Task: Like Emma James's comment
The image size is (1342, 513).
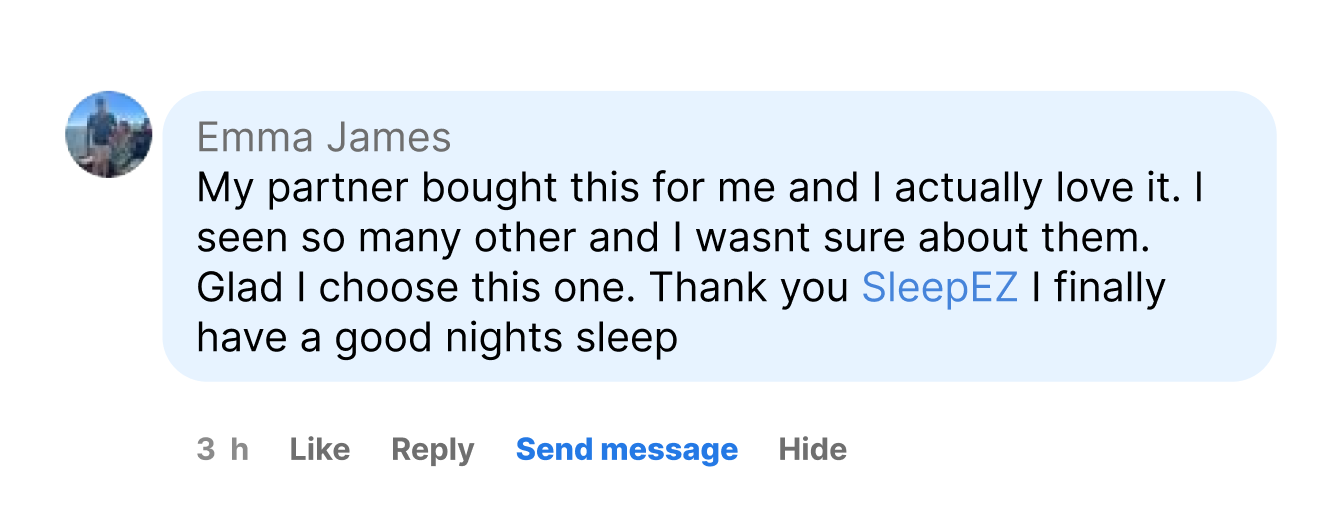Action: [x=320, y=450]
